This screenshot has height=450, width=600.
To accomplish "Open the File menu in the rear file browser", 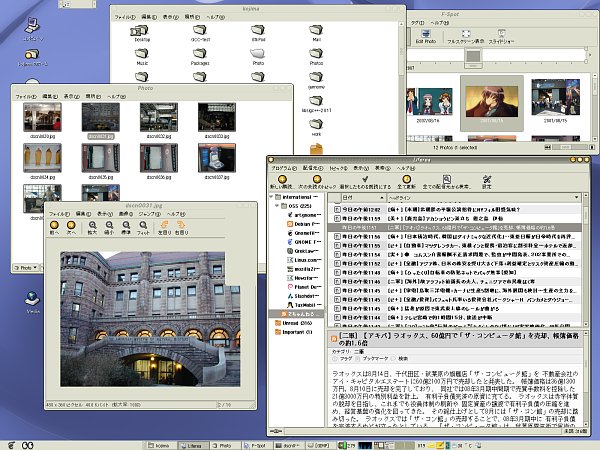I will coord(125,17).
